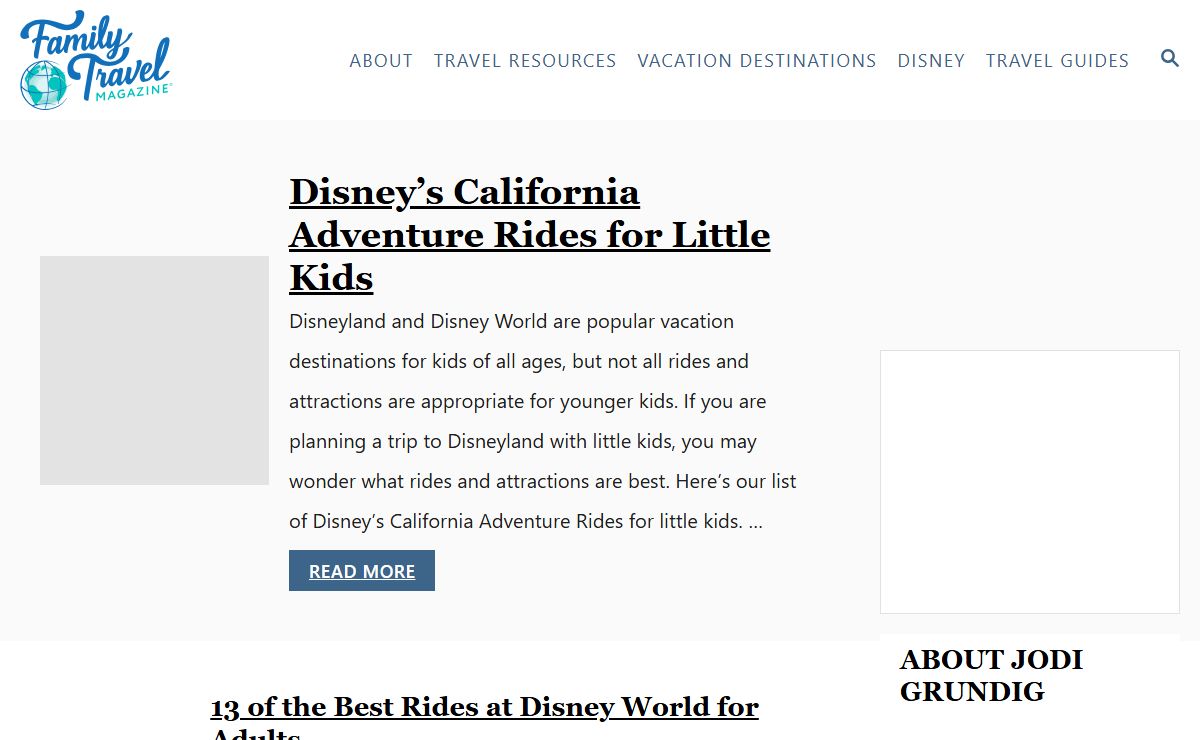Open Disney's California Adventure Rides article title
This screenshot has height=740, width=1200.
[x=529, y=235]
